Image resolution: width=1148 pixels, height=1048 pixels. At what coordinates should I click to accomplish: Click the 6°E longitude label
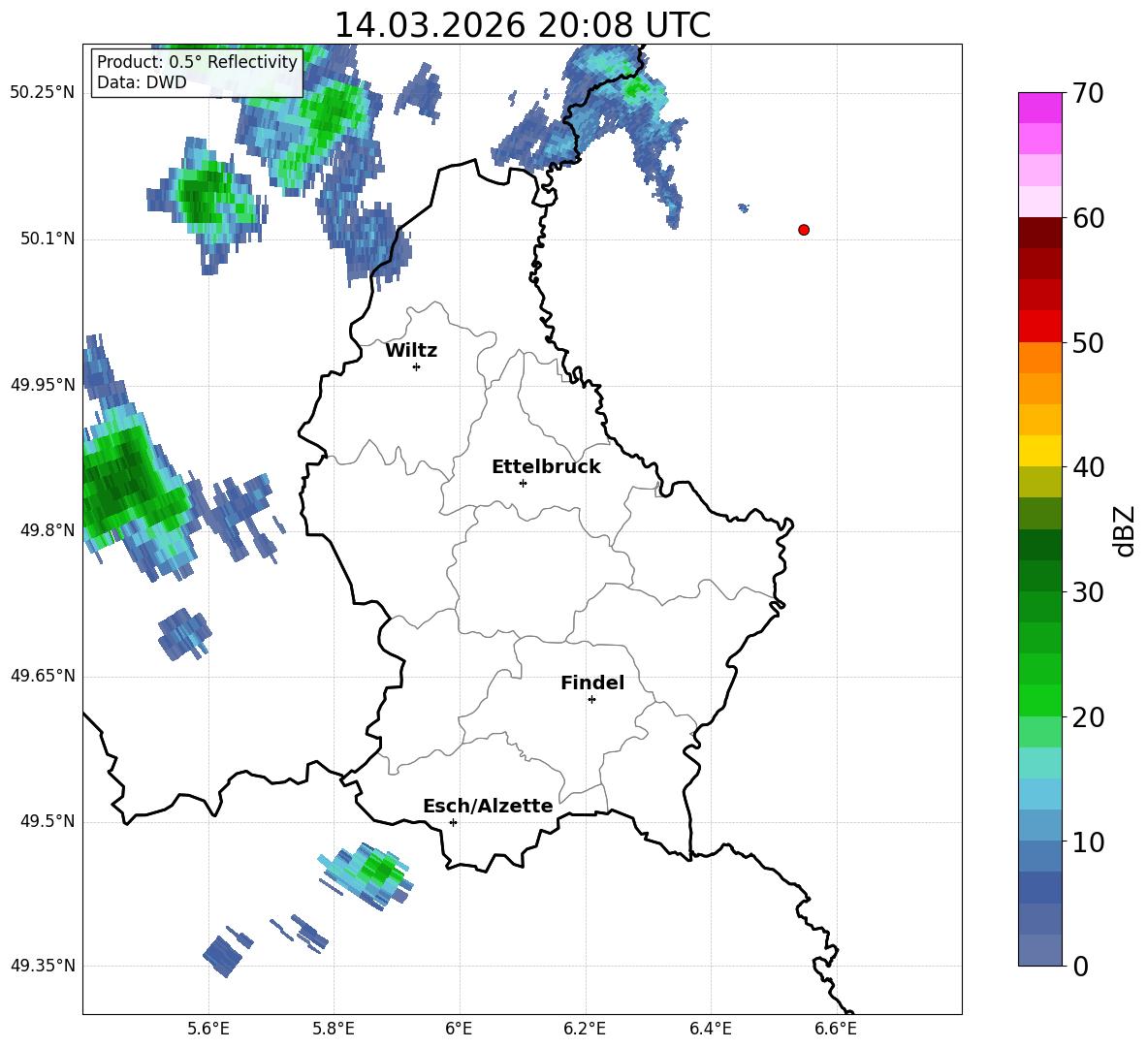(459, 1029)
